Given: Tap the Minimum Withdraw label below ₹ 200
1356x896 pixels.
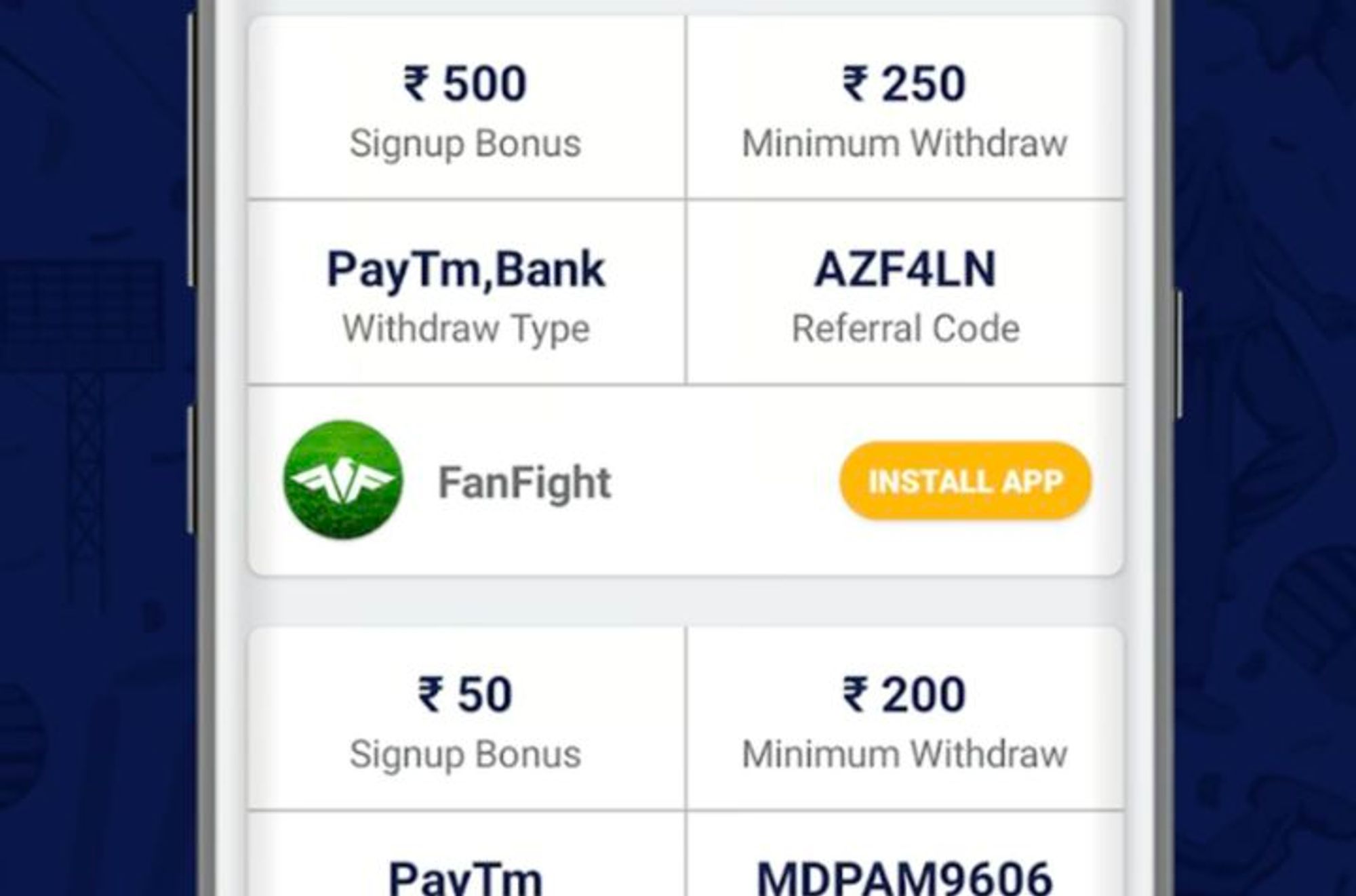Looking at the screenshot, I should (904, 754).
